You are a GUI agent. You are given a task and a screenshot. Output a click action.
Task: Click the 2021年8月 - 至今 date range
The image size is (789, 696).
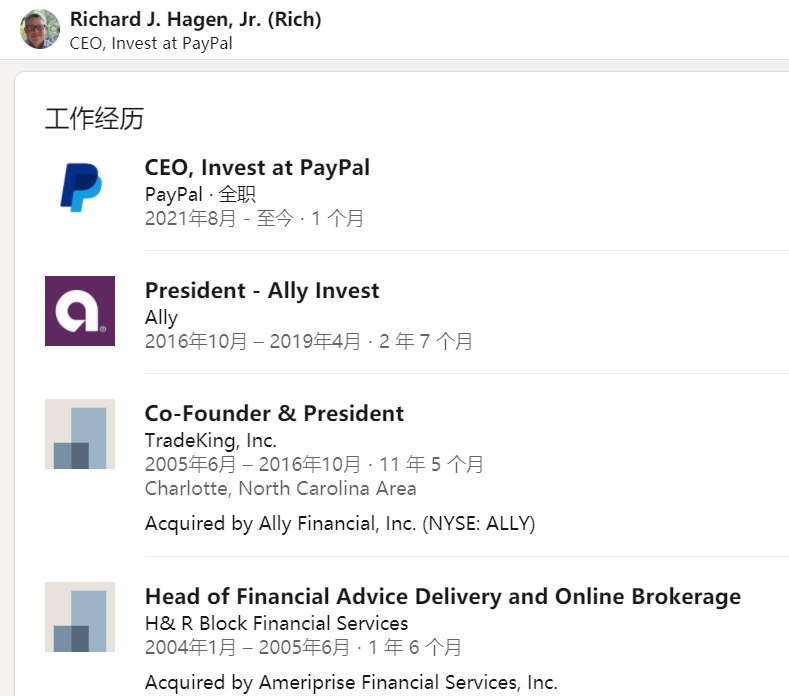pyautogui.click(x=219, y=218)
